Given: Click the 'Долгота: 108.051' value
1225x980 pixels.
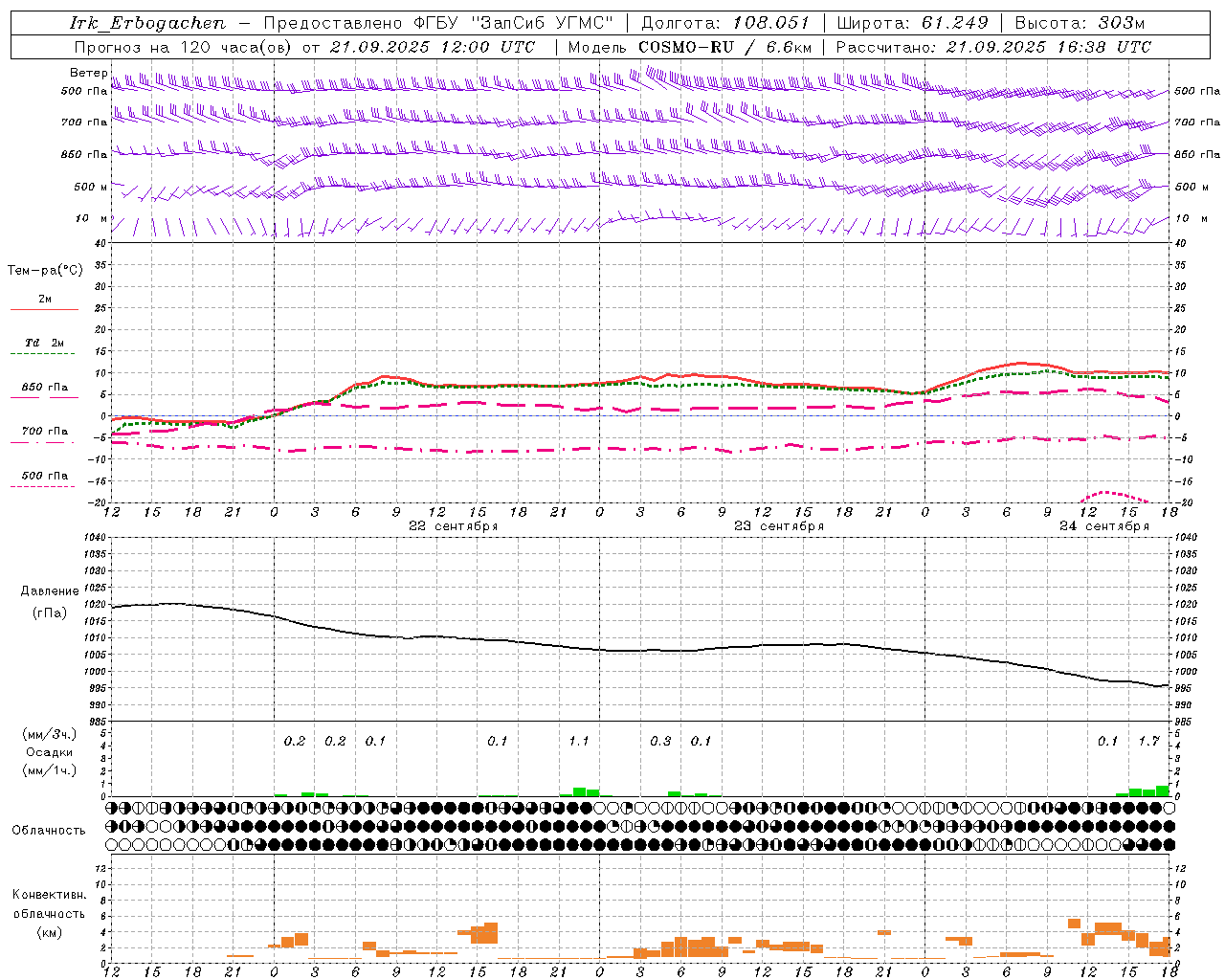Looking at the screenshot, I should point(724,23).
